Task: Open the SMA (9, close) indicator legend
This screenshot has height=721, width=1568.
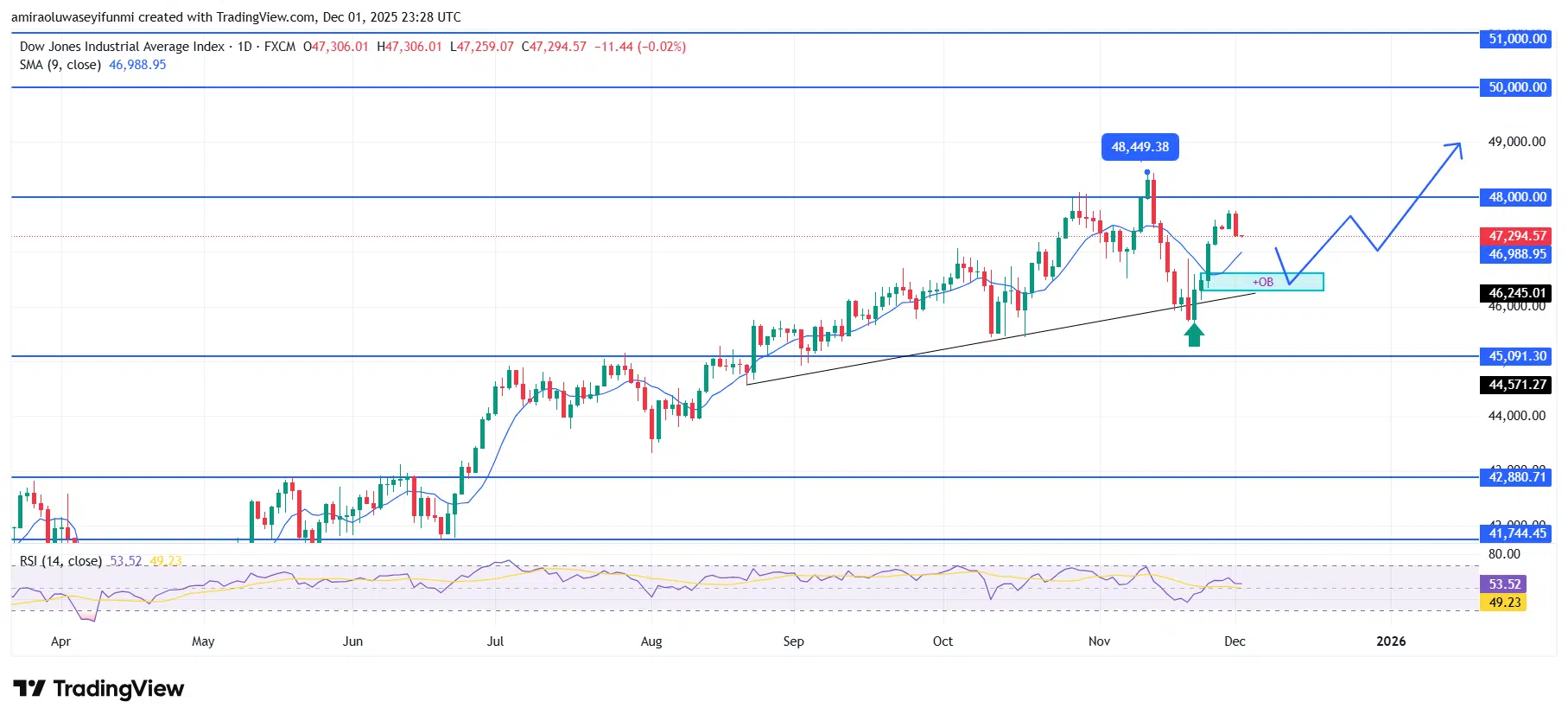Action: tap(60, 65)
